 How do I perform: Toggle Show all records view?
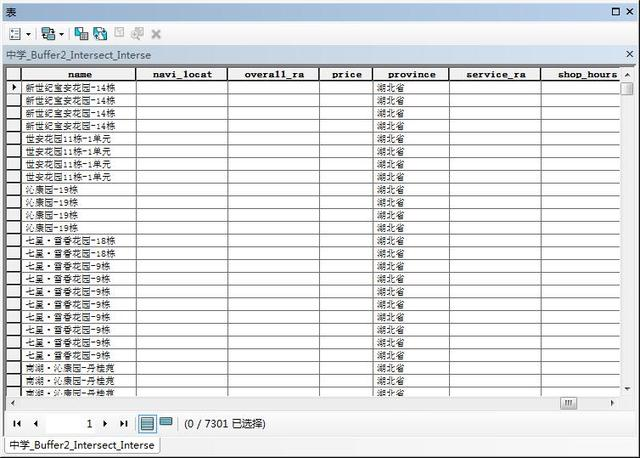(x=147, y=423)
